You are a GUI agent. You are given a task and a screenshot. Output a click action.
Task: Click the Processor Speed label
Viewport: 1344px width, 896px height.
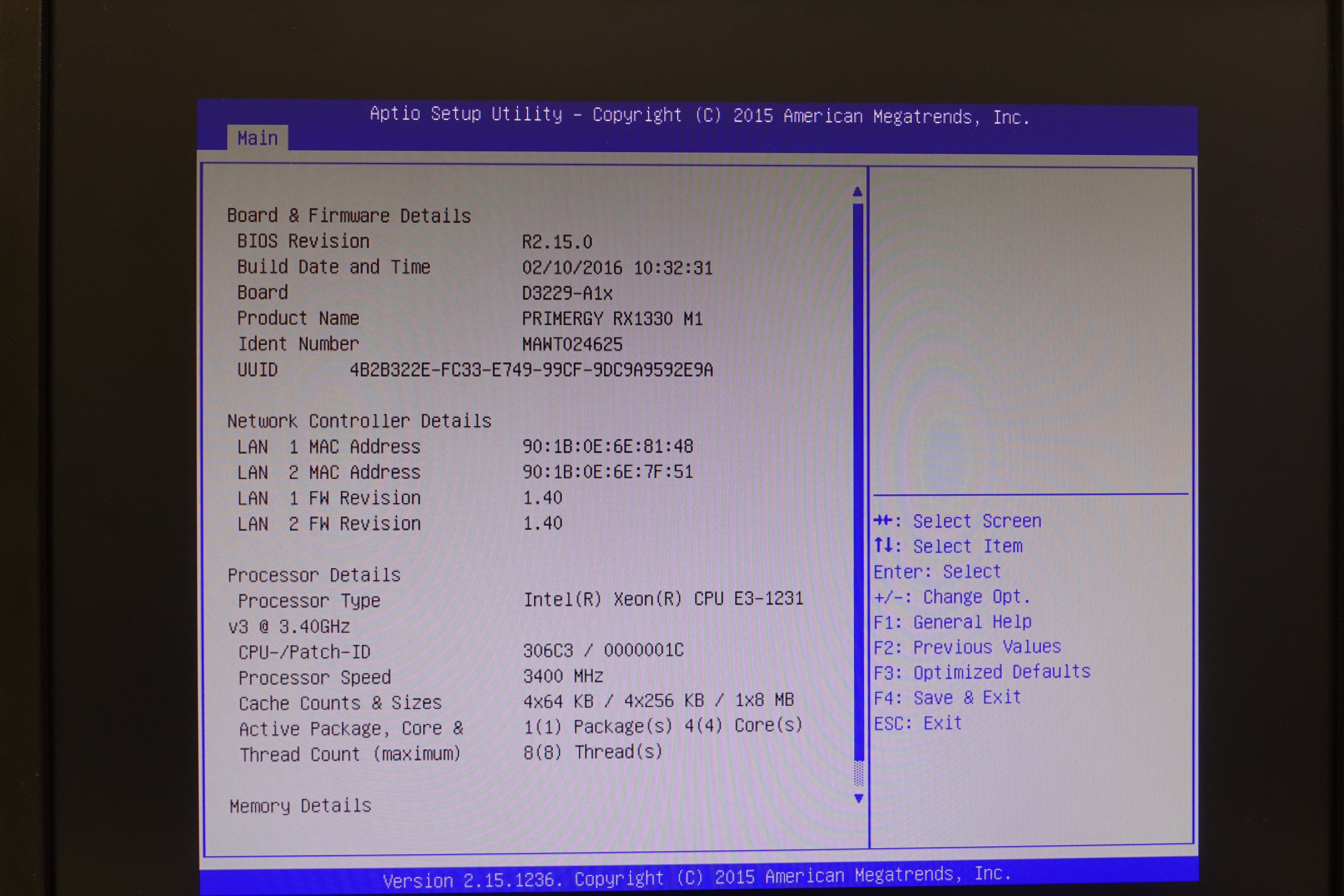pyautogui.click(x=315, y=678)
